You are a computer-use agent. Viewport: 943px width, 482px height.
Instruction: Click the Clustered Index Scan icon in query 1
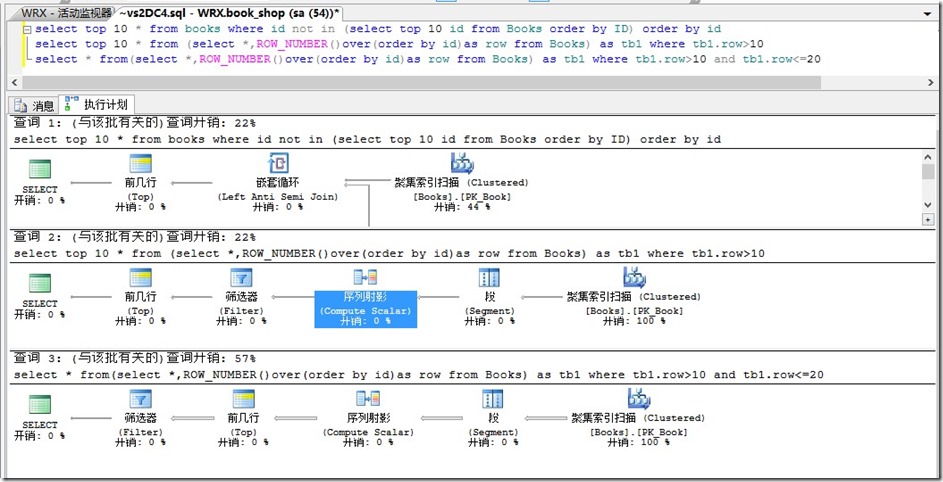pyautogui.click(x=462, y=163)
